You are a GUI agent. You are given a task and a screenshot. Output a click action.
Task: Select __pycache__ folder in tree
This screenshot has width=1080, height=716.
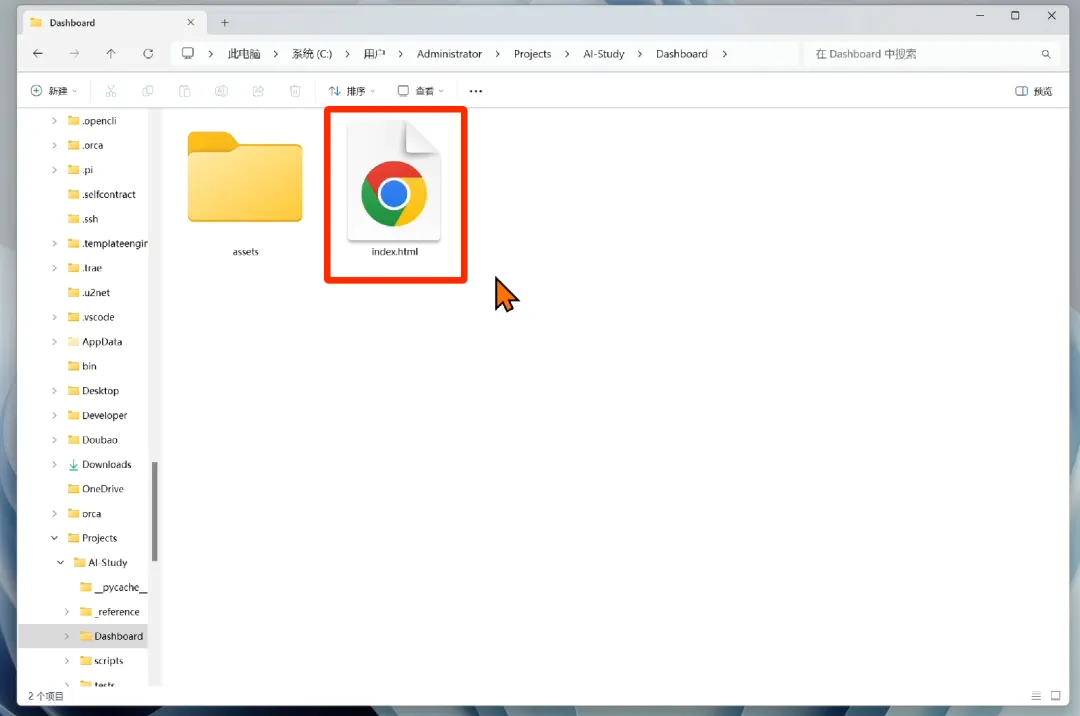coord(113,587)
